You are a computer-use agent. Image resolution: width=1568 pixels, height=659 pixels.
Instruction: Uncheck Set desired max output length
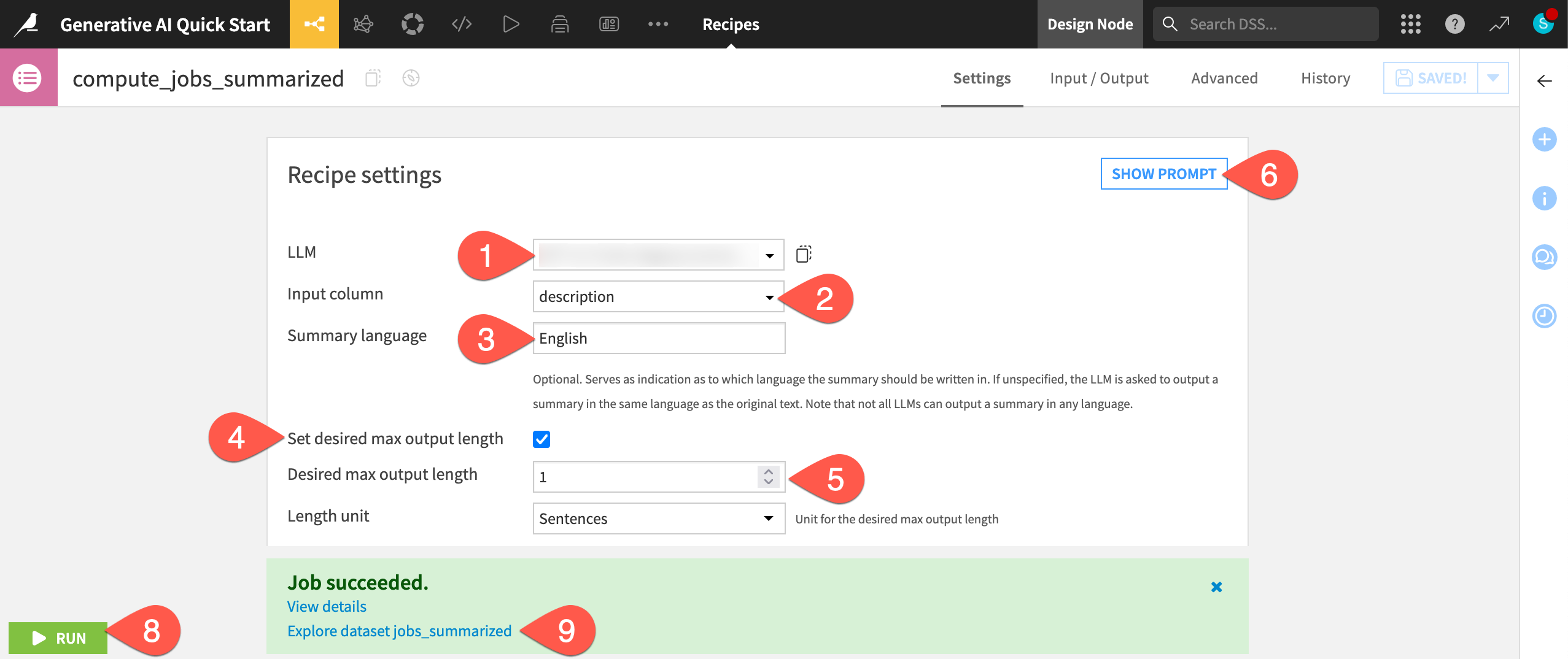point(540,438)
